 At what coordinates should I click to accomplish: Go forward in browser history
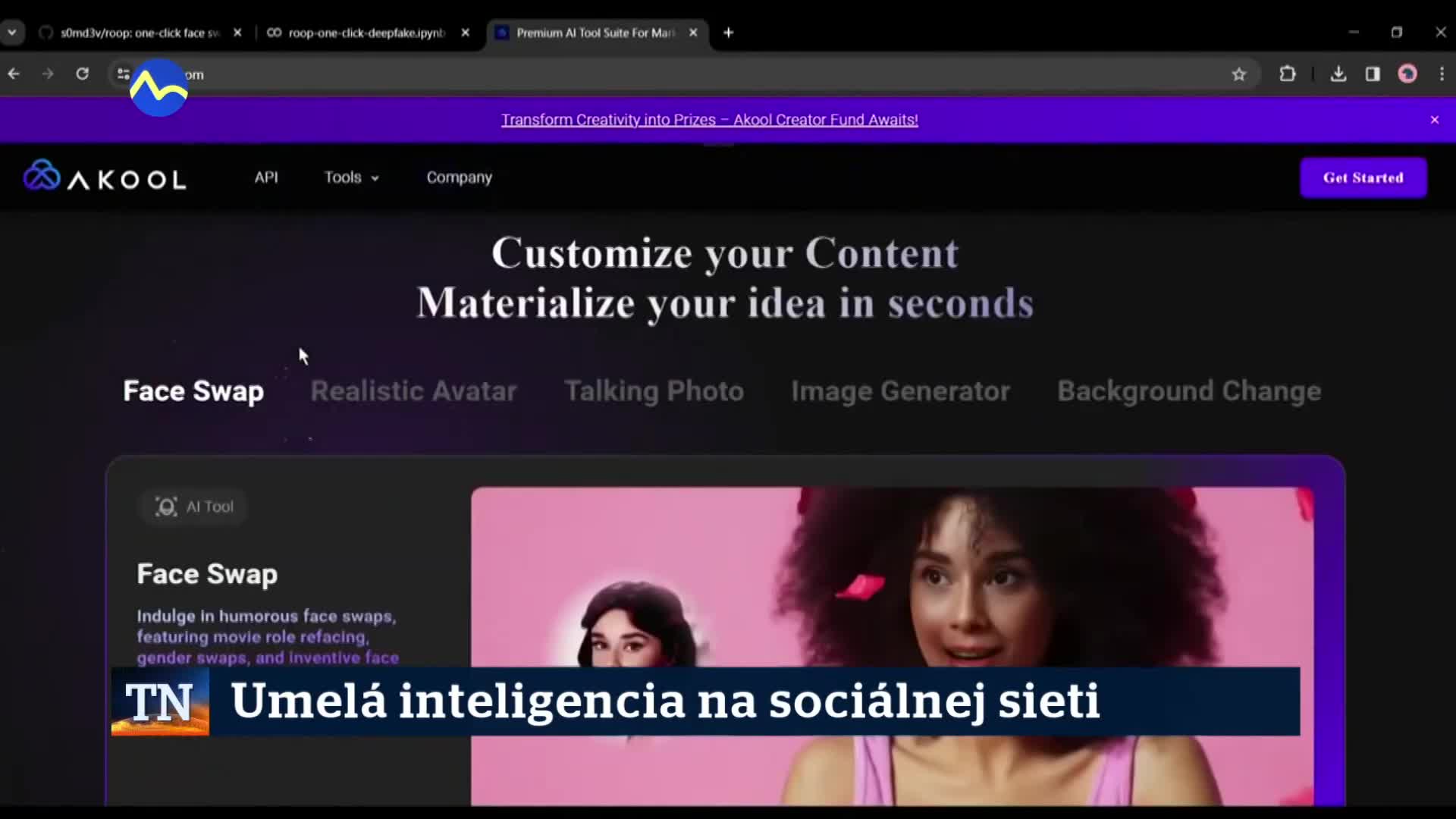point(48,74)
